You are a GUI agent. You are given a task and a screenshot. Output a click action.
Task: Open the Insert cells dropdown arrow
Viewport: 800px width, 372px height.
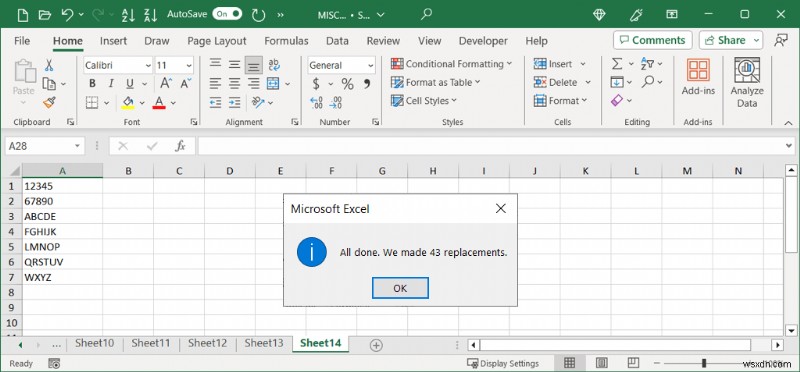(x=583, y=64)
